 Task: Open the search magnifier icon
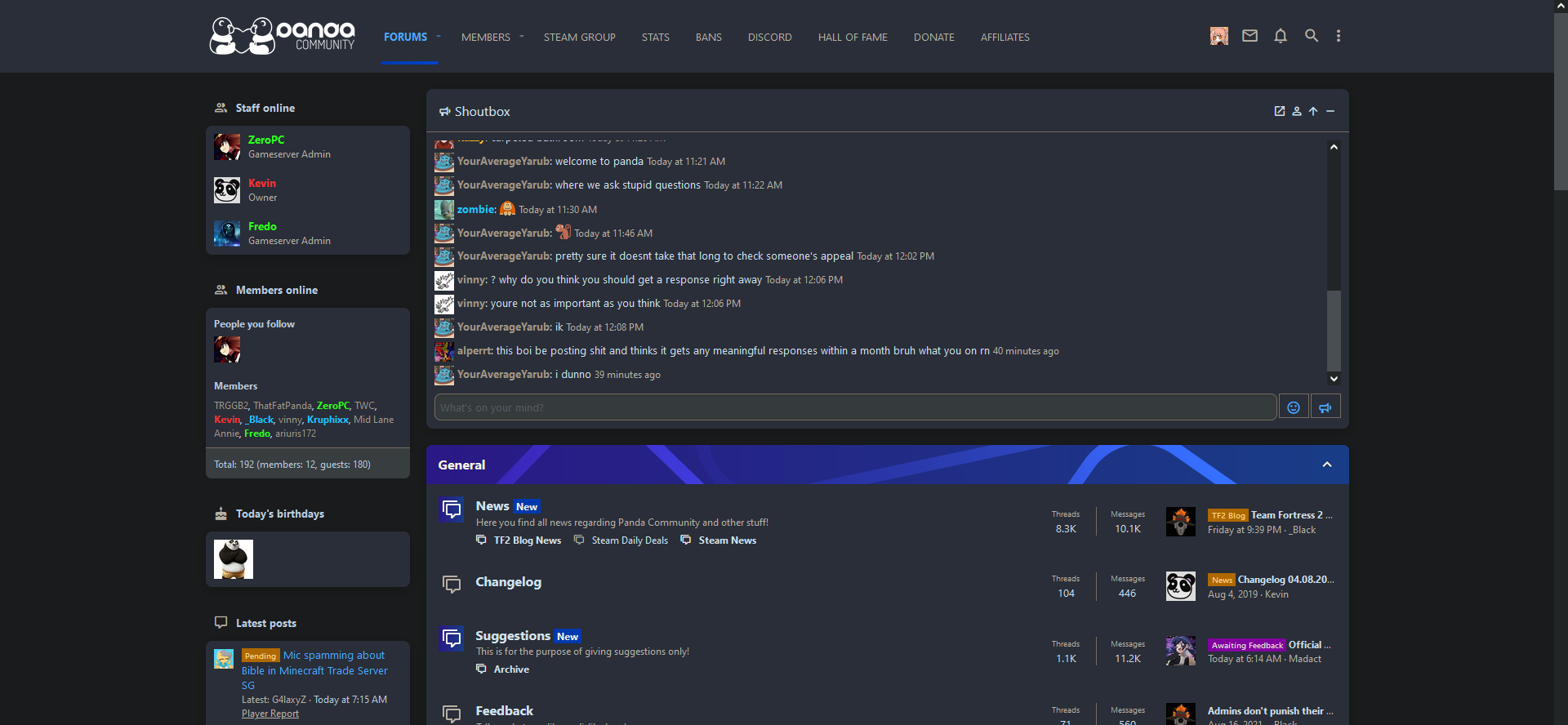tap(1312, 36)
